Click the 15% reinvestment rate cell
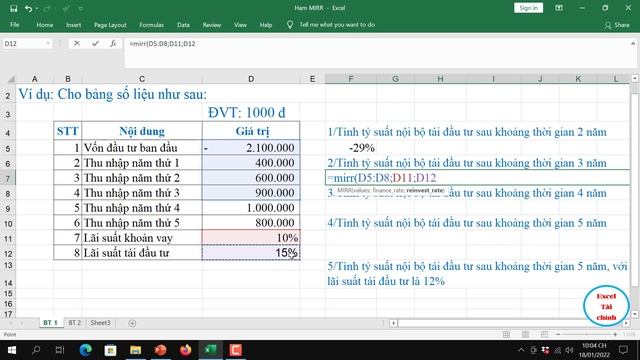Image resolution: width=640 pixels, height=360 pixels. 251,253
